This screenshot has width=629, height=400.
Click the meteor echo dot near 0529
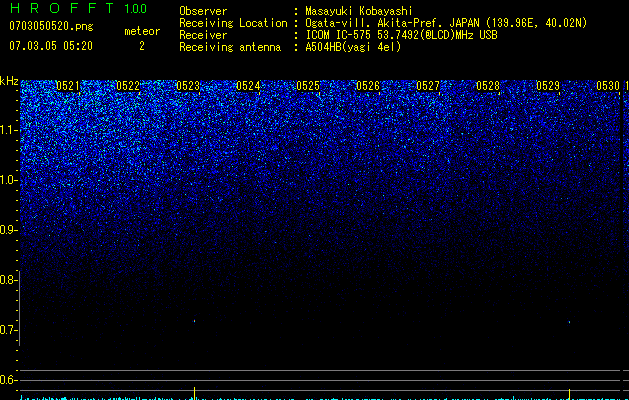569,322
